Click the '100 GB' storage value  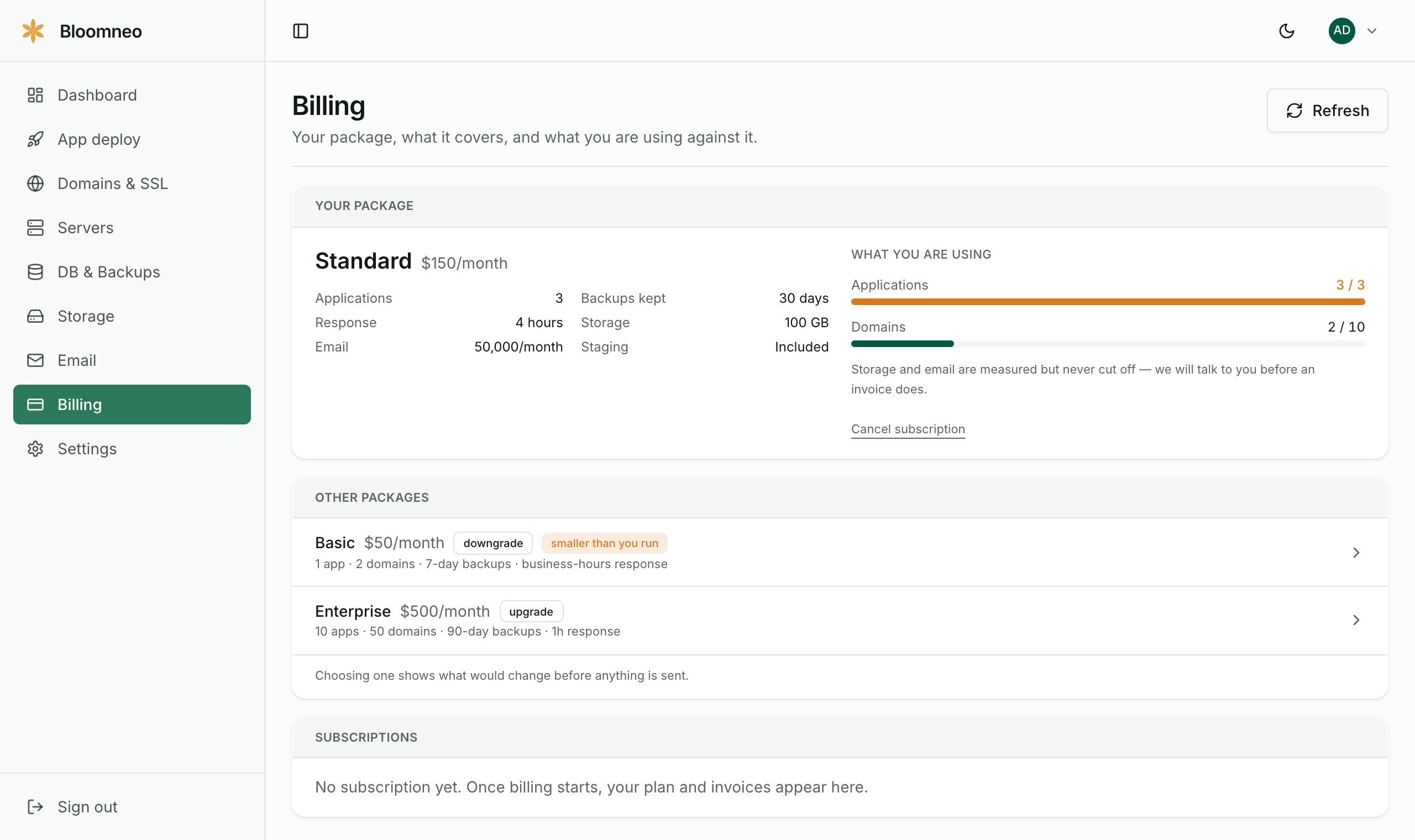tap(806, 323)
